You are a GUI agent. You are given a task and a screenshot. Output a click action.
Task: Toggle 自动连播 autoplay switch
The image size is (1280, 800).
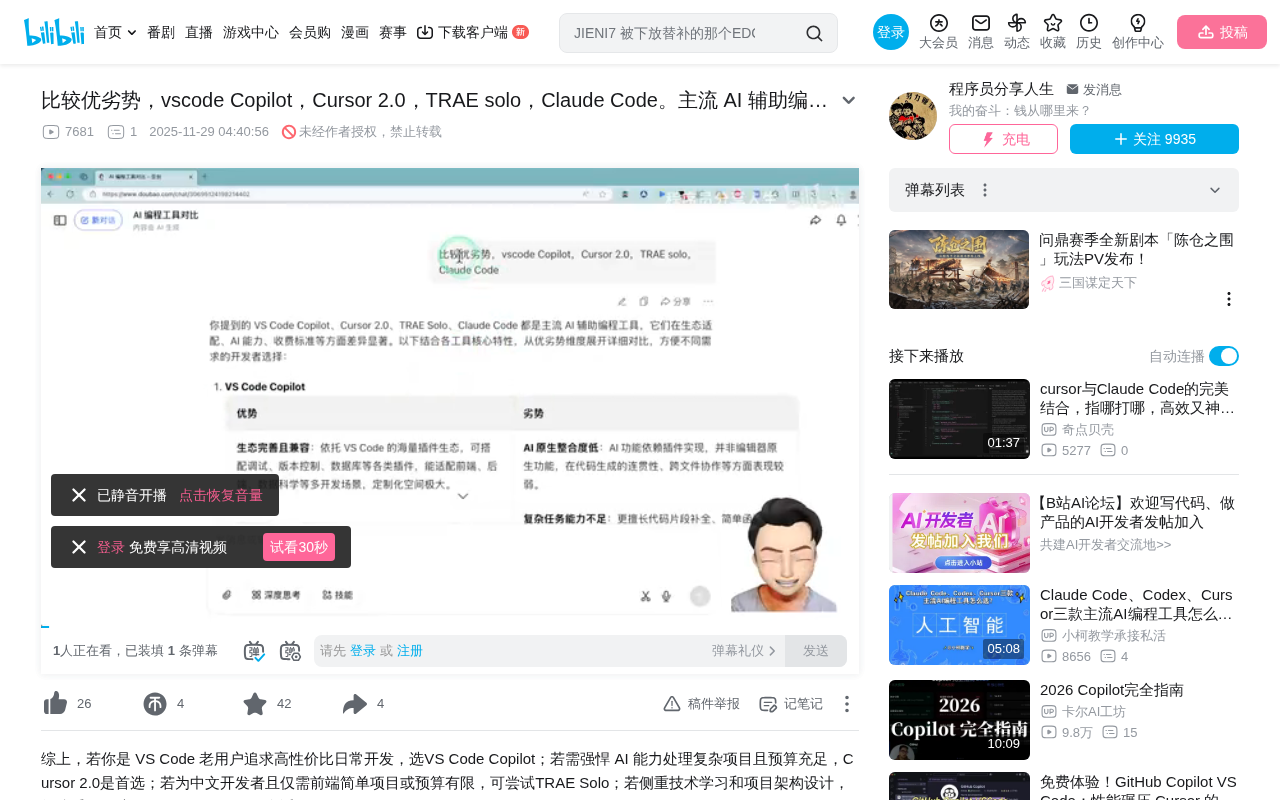coord(1224,356)
